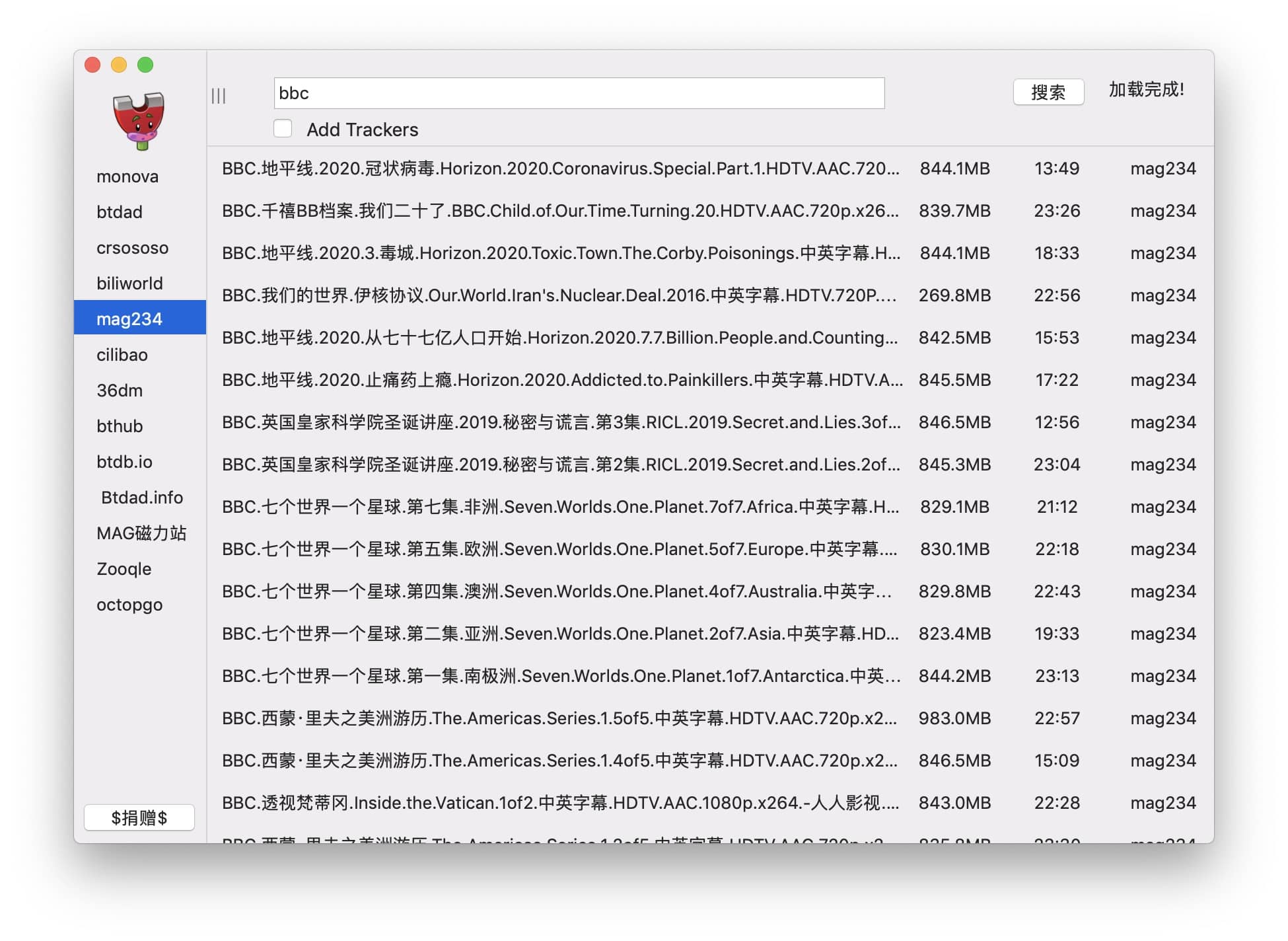This screenshot has height=941, width=1288.
Task: Select the mag234 source
Action: pos(140,318)
